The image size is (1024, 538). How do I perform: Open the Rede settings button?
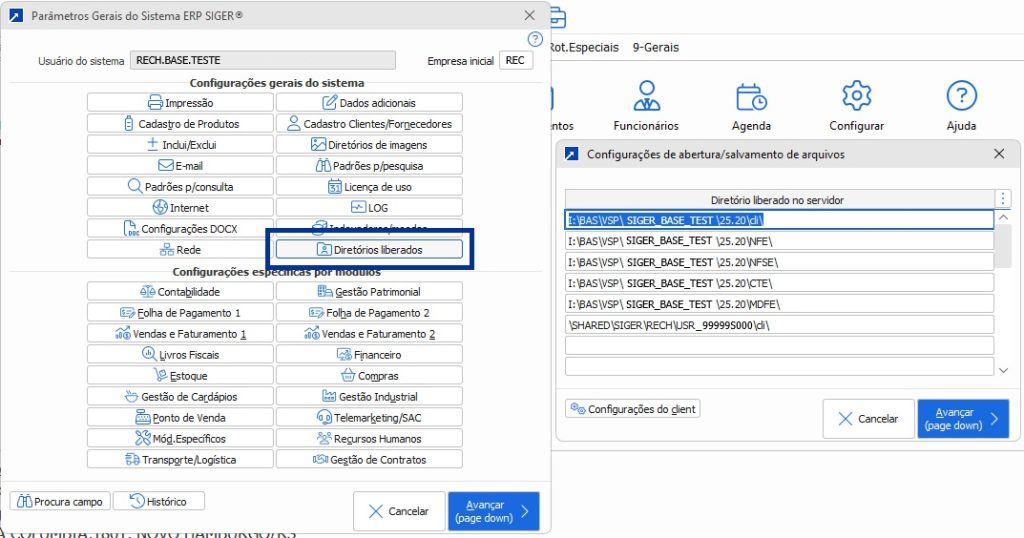pos(180,249)
